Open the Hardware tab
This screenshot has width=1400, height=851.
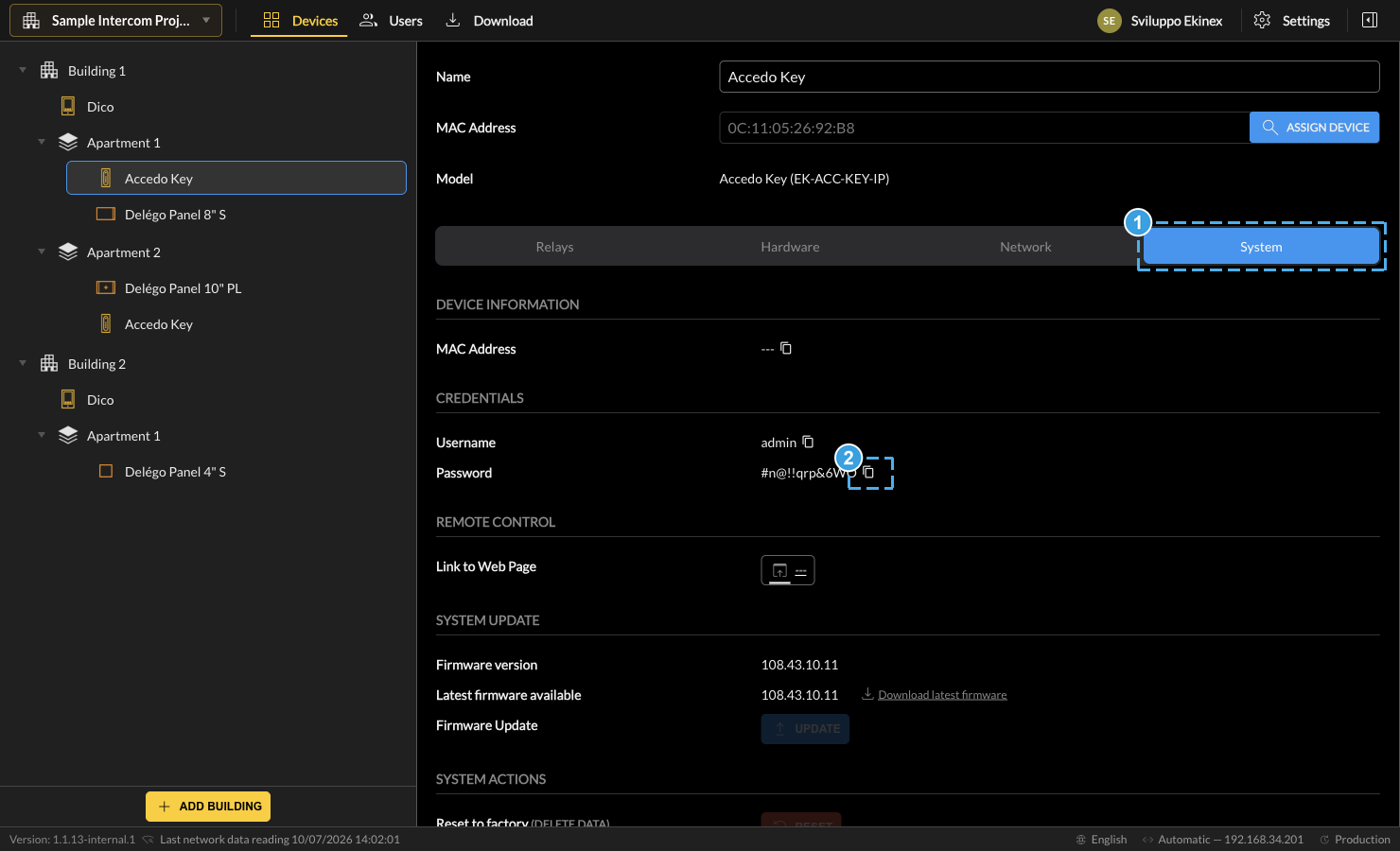[x=790, y=247]
